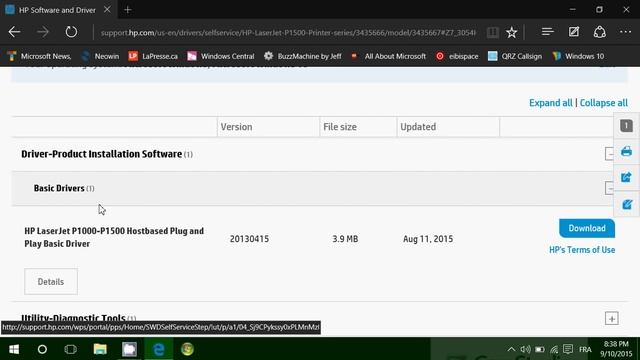Screen dimensions: 640x360
Task: Show hidden system tray icons
Action: pyautogui.click(x=511, y=349)
